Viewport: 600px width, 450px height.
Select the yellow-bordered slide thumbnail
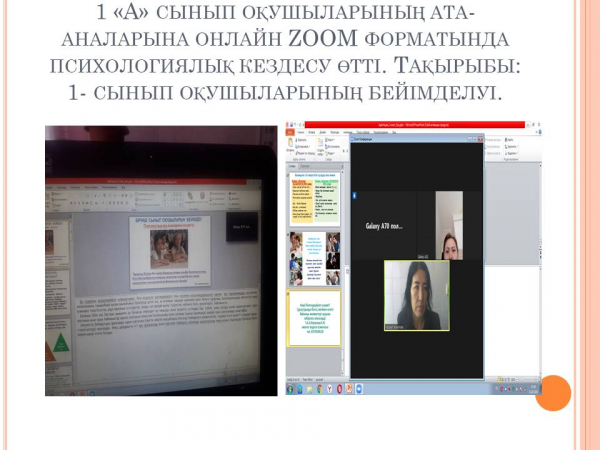point(314,318)
